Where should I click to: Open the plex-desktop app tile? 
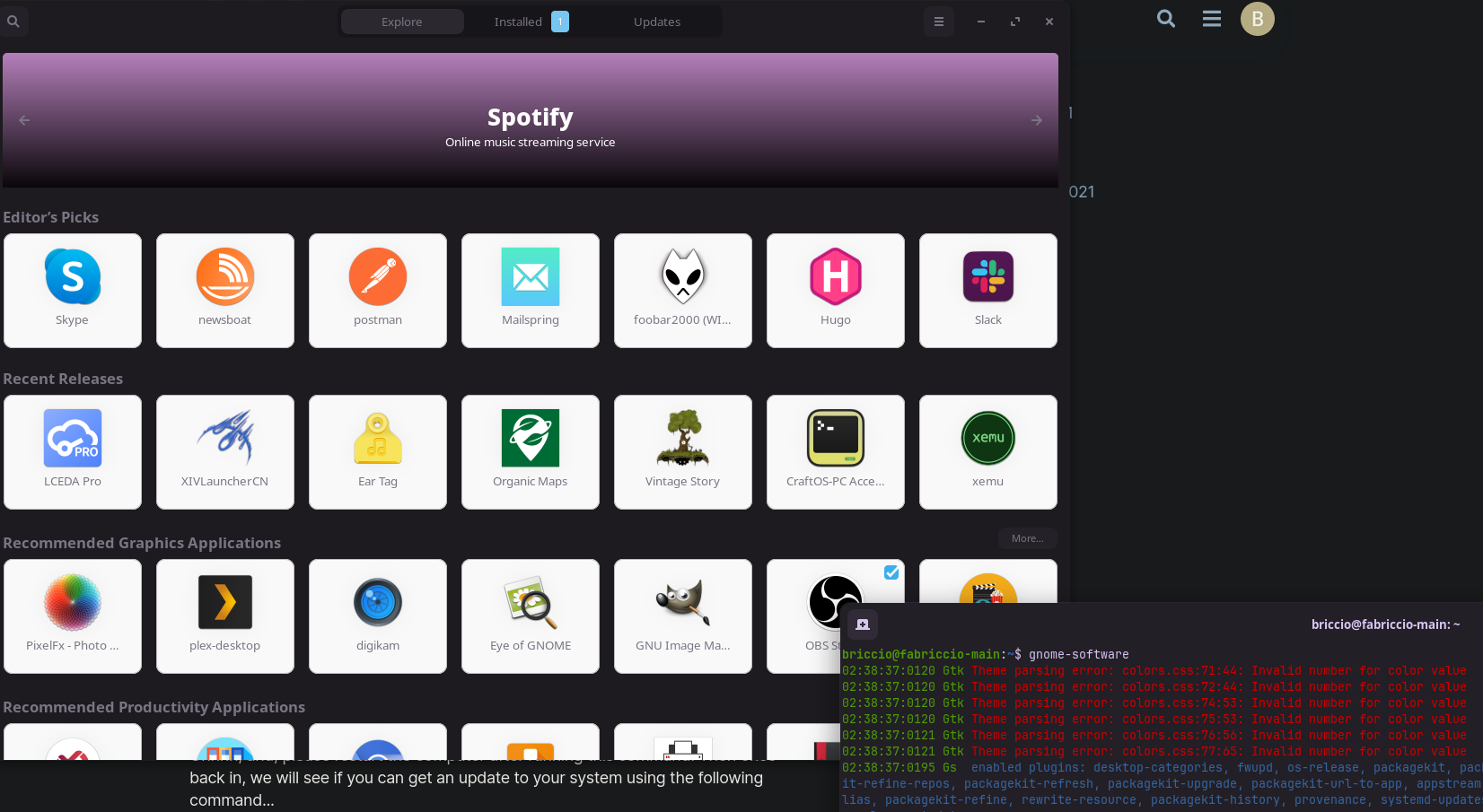pos(225,616)
